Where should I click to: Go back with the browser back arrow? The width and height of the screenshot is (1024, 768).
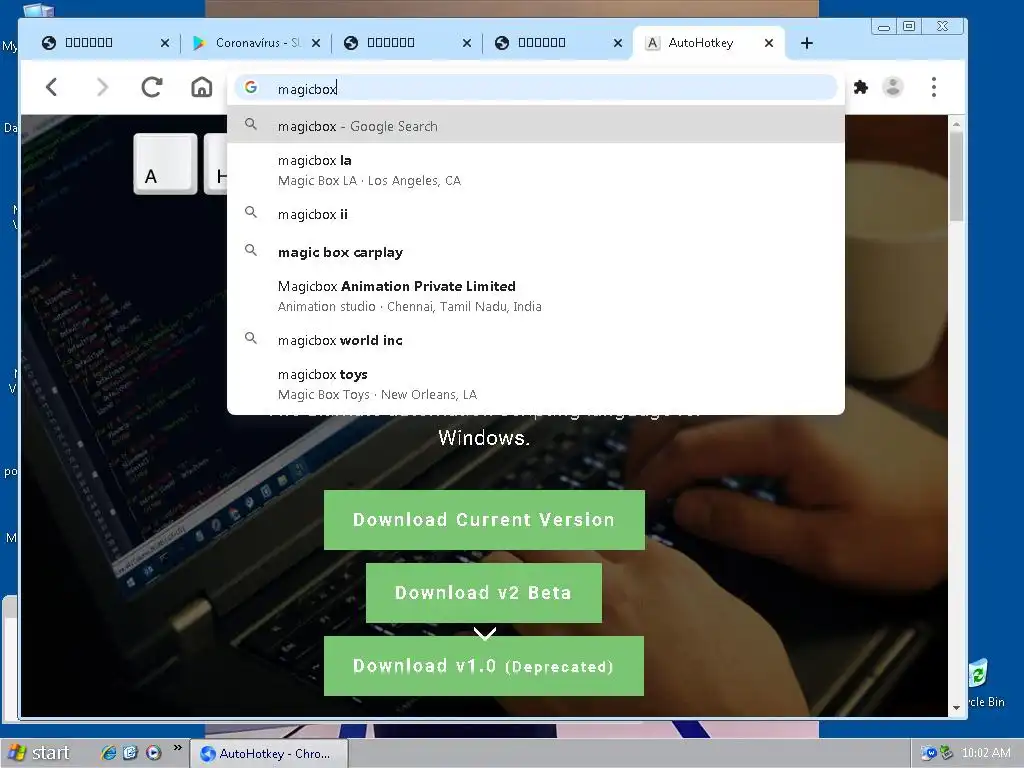(52, 87)
